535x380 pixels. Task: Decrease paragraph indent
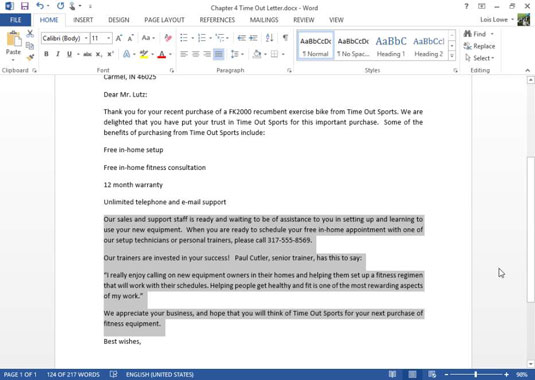241,38
